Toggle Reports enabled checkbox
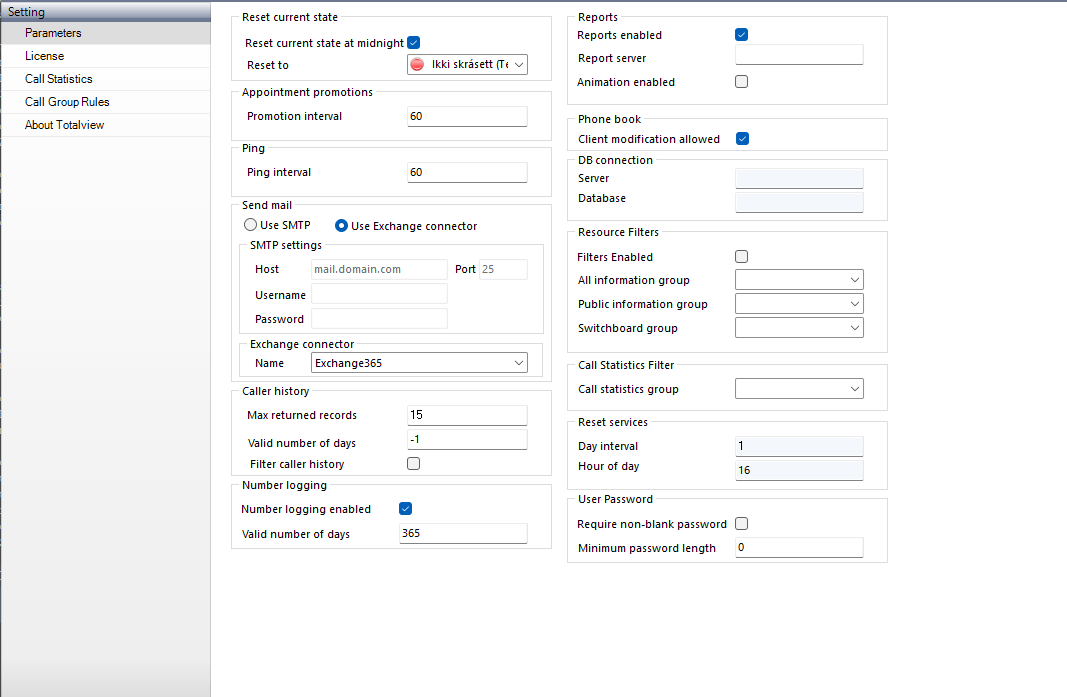The width and height of the screenshot is (1067, 697). click(x=742, y=35)
